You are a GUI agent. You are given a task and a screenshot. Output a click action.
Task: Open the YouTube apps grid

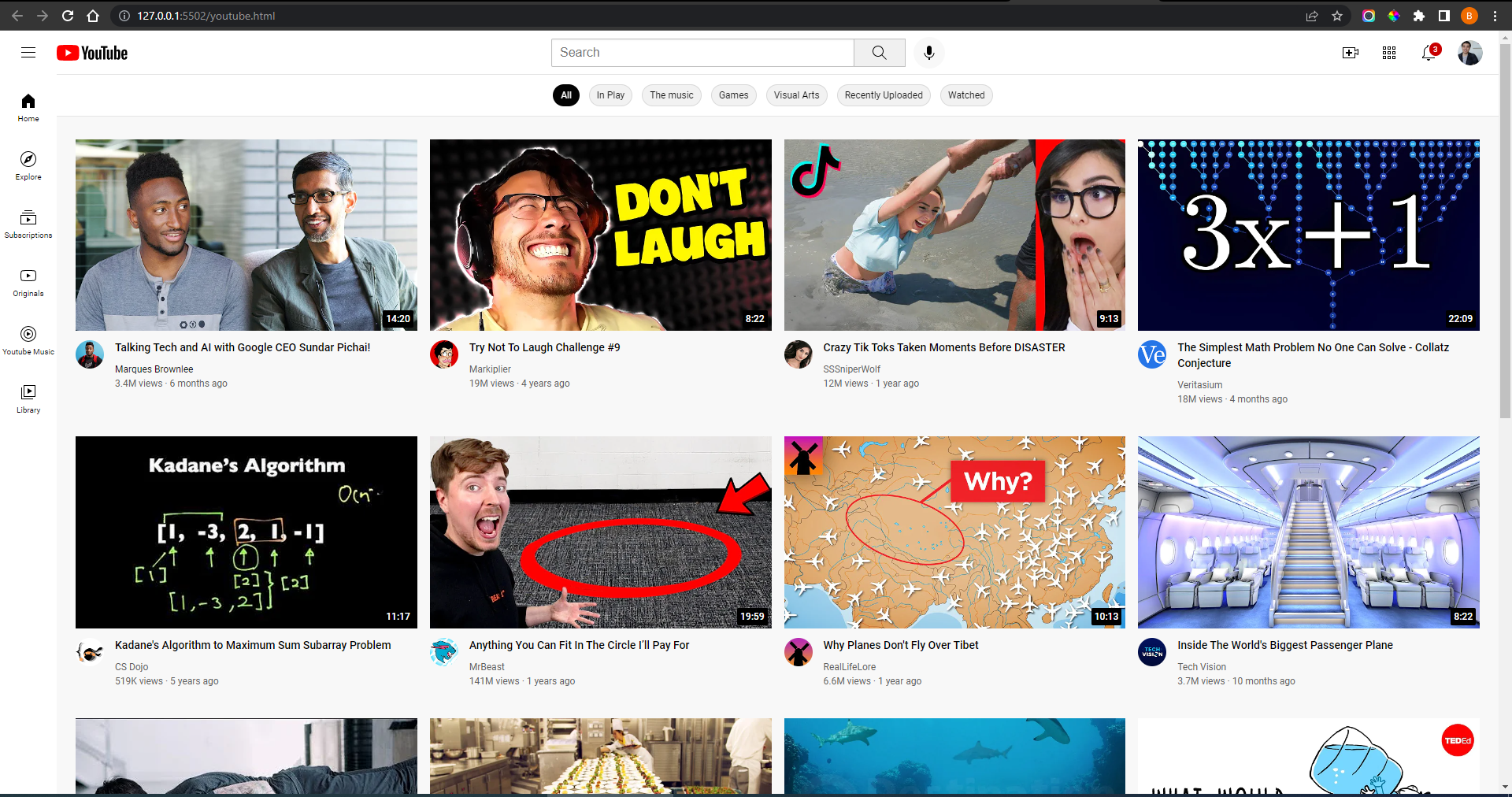point(1389,53)
